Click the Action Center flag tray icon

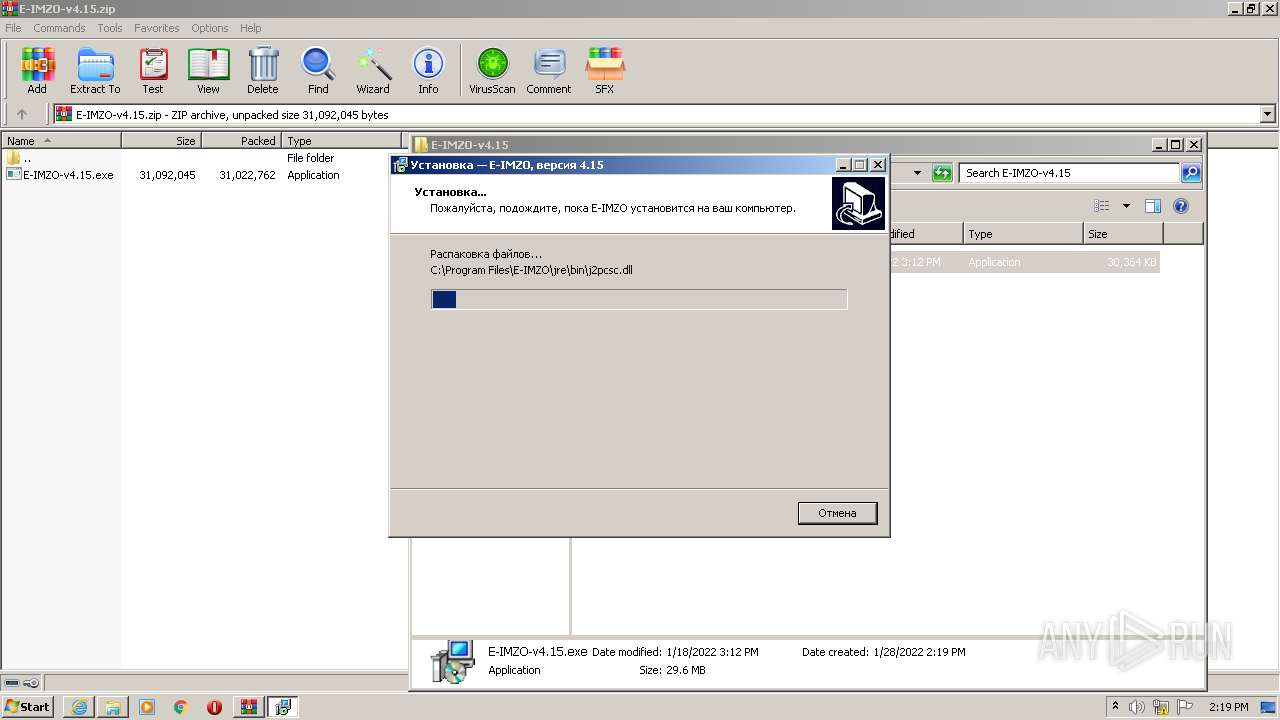(x=1185, y=707)
